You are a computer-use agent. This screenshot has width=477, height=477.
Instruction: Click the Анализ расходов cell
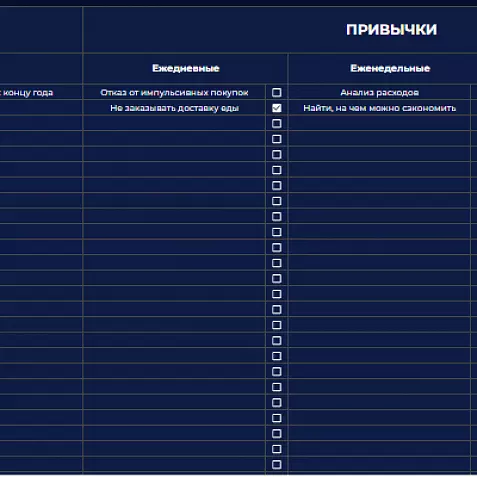point(379,92)
